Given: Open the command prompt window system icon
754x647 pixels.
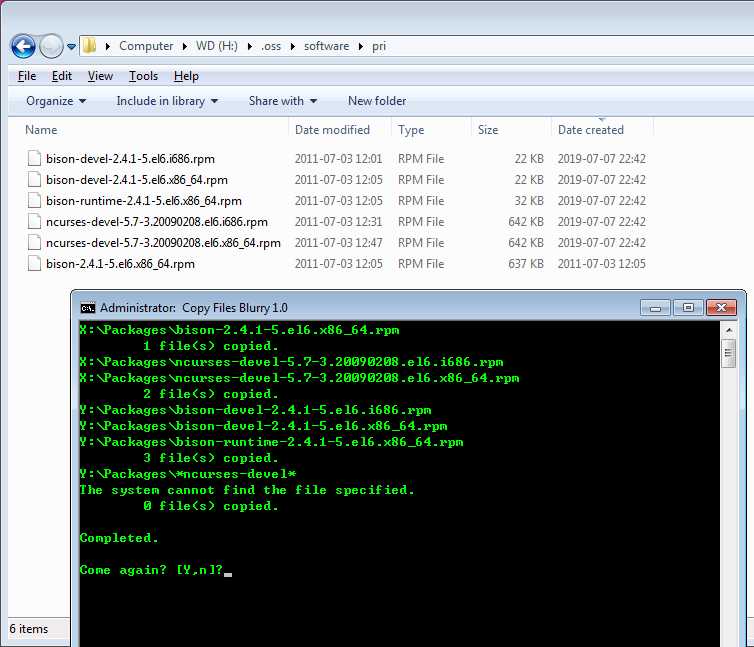Looking at the screenshot, I should 88,308.
